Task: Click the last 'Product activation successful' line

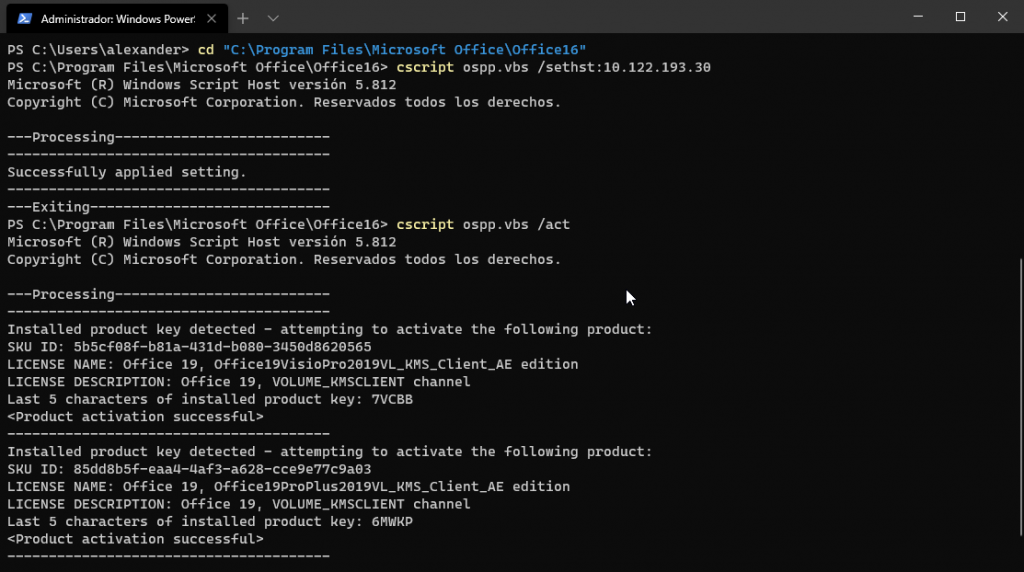Action: coord(135,539)
